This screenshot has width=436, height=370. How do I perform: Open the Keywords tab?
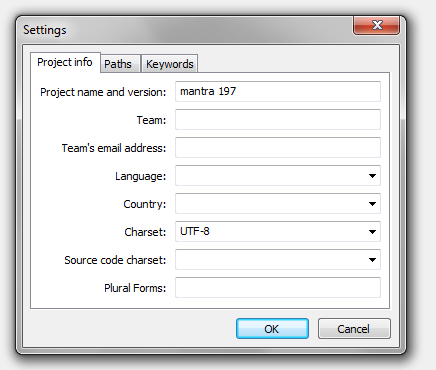(170, 64)
